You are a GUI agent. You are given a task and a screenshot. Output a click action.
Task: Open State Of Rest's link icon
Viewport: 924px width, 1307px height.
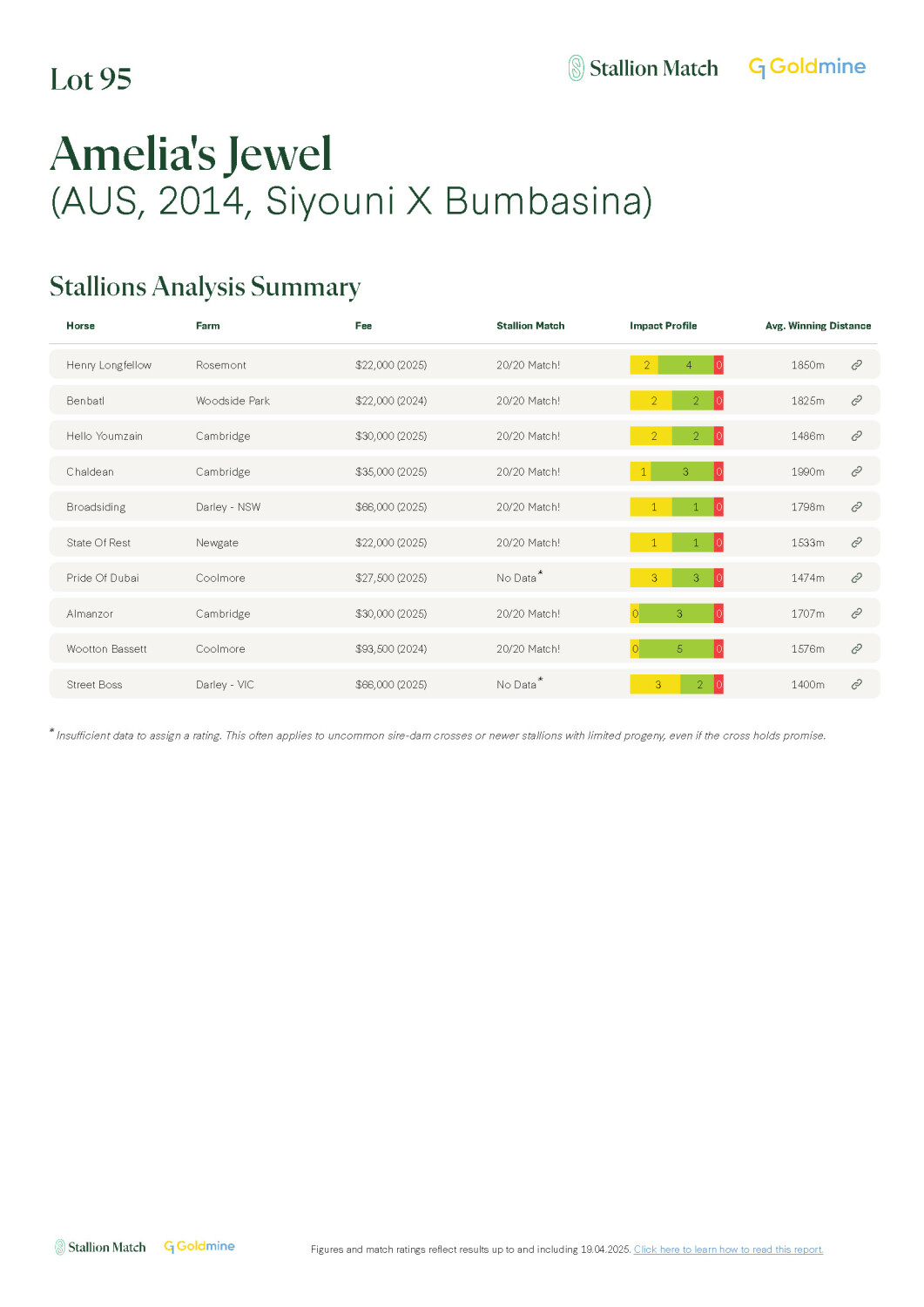point(856,542)
